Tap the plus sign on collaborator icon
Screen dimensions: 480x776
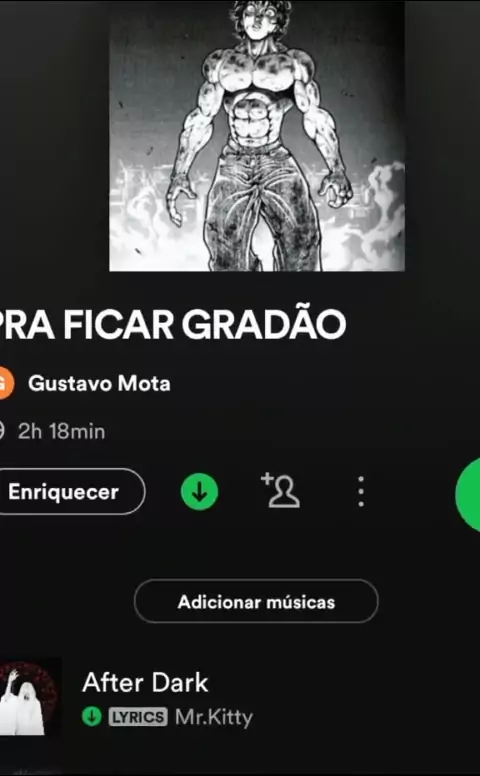point(267,479)
